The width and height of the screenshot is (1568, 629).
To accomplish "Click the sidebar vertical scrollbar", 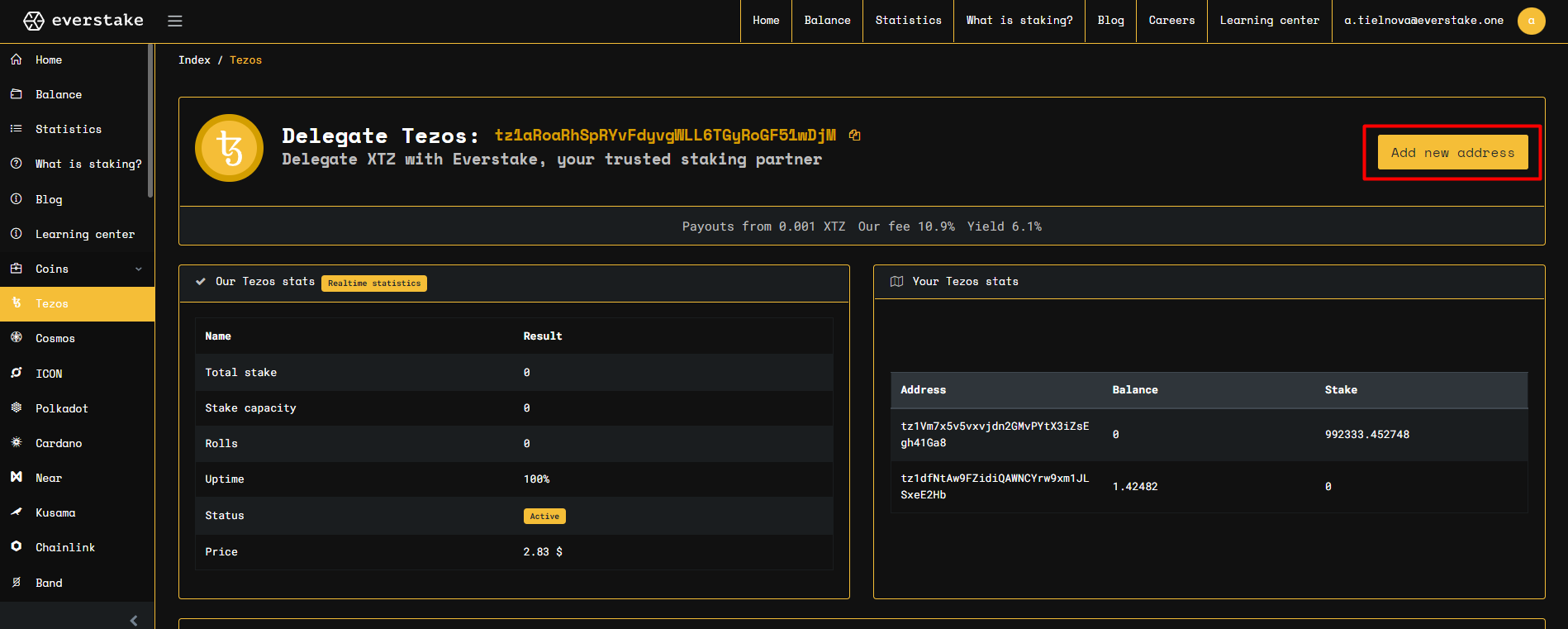I will click(150, 122).
